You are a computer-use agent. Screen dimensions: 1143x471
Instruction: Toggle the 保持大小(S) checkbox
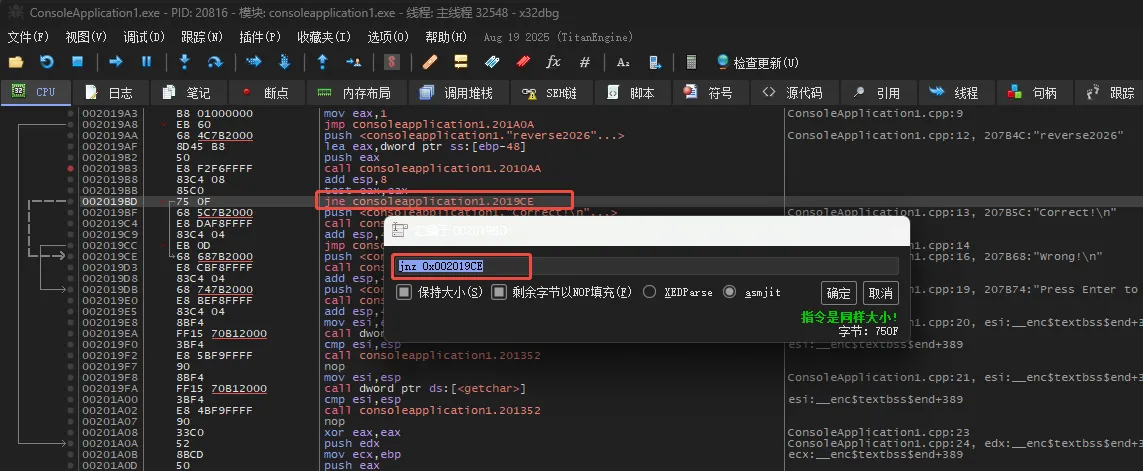(404, 292)
